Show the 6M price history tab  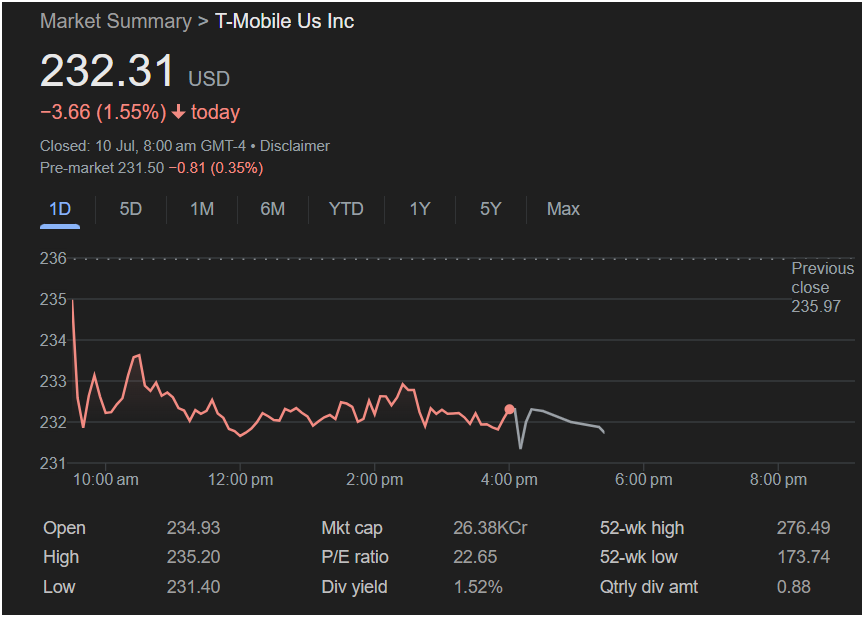coord(272,209)
